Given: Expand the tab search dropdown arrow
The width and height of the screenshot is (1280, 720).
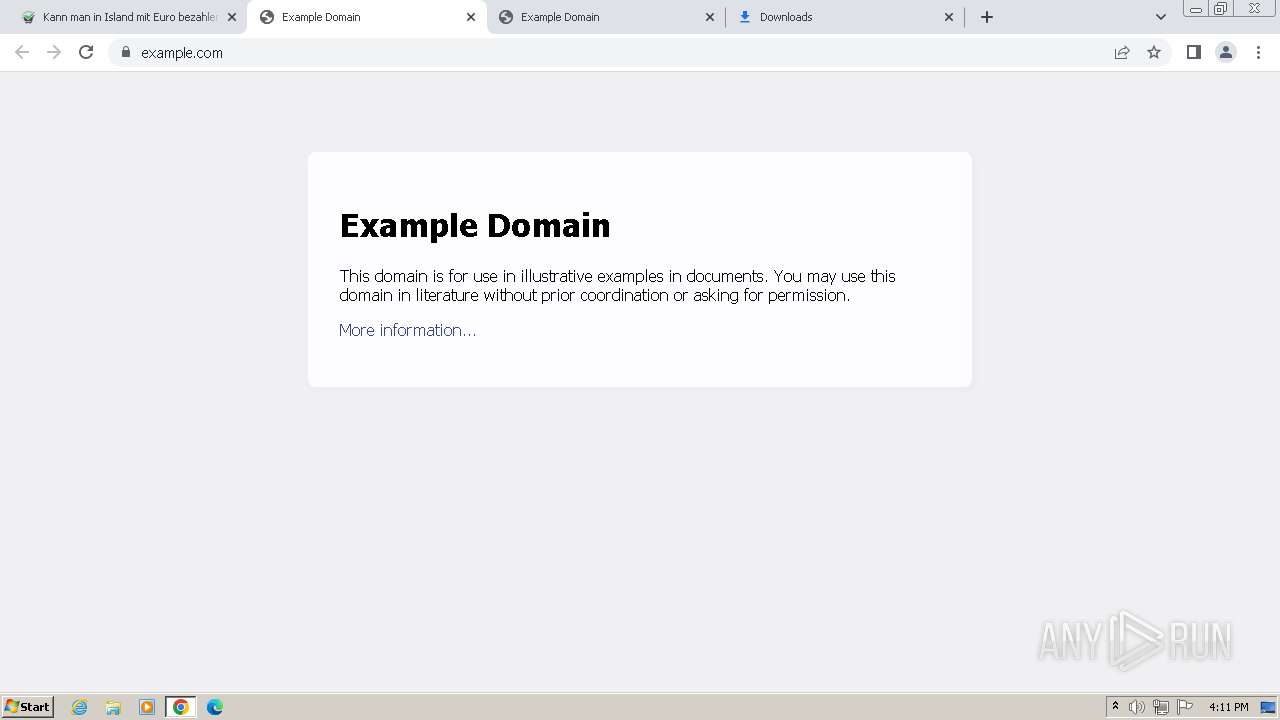Looking at the screenshot, I should coord(1161,17).
